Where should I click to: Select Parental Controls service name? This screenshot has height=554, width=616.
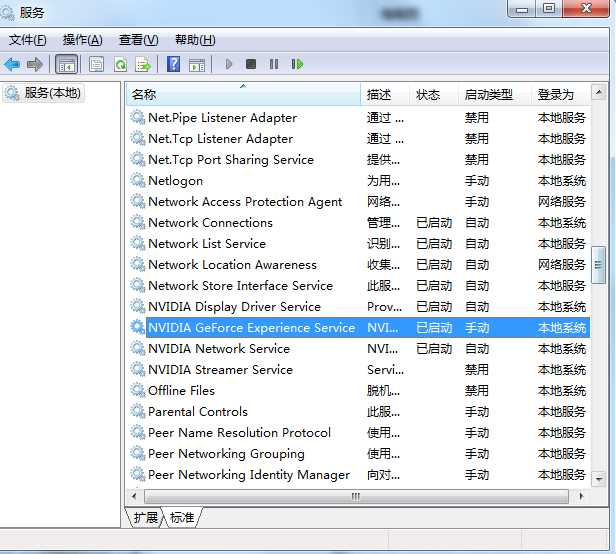coord(198,411)
